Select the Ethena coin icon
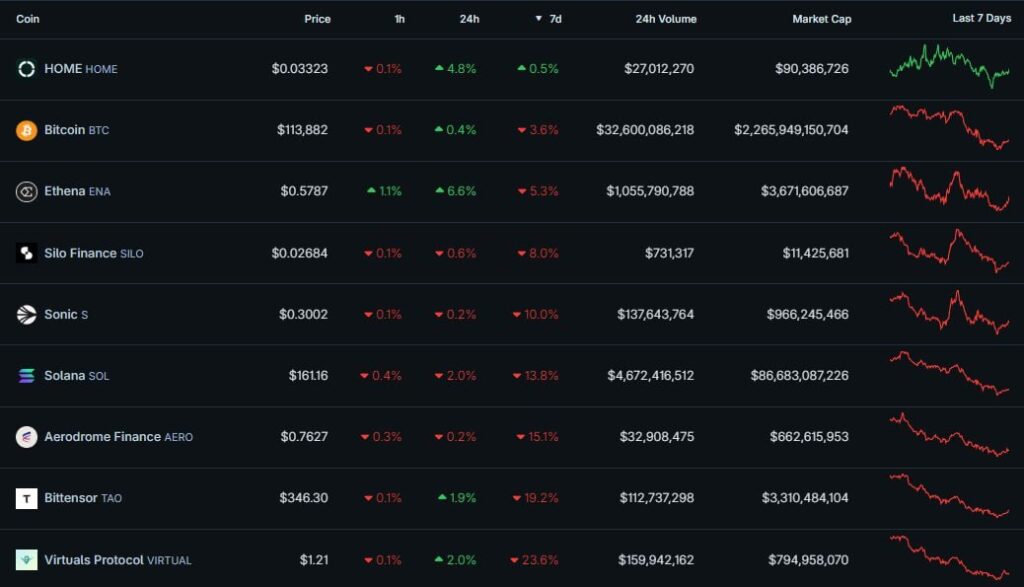Image resolution: width=1024 pixels, height=587 pixels. tap(28, 191)
